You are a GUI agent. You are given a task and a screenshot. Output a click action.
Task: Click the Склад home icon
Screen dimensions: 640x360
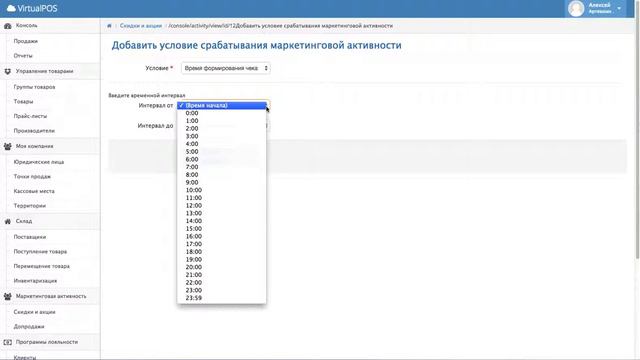pos(7,221)
